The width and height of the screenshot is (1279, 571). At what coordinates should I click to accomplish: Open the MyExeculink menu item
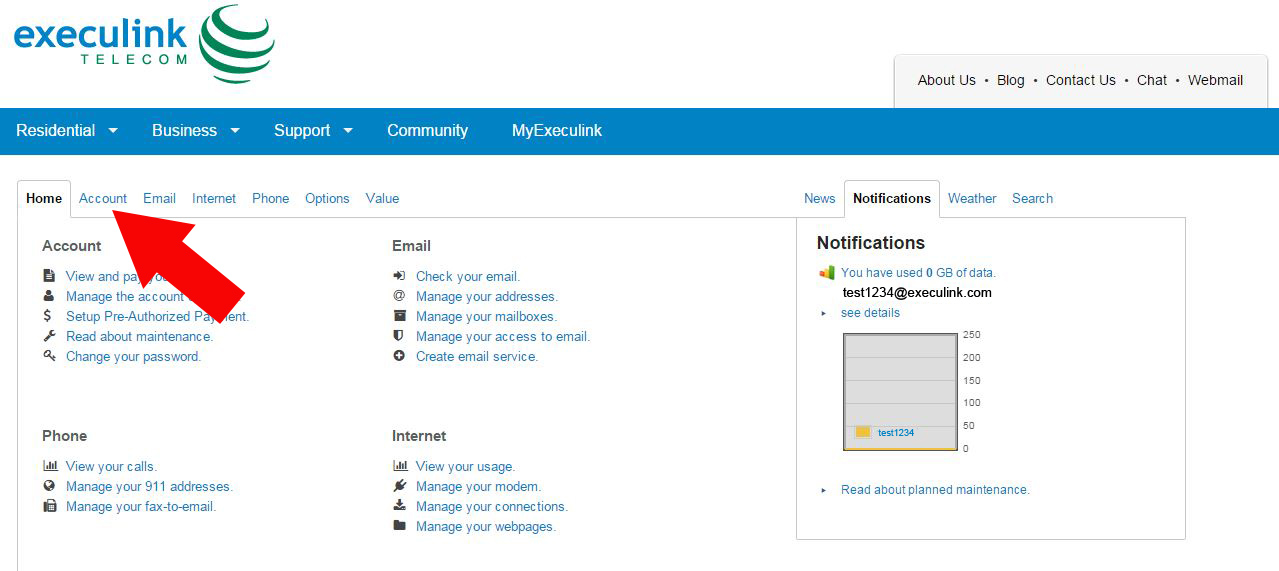pos(557,130)
